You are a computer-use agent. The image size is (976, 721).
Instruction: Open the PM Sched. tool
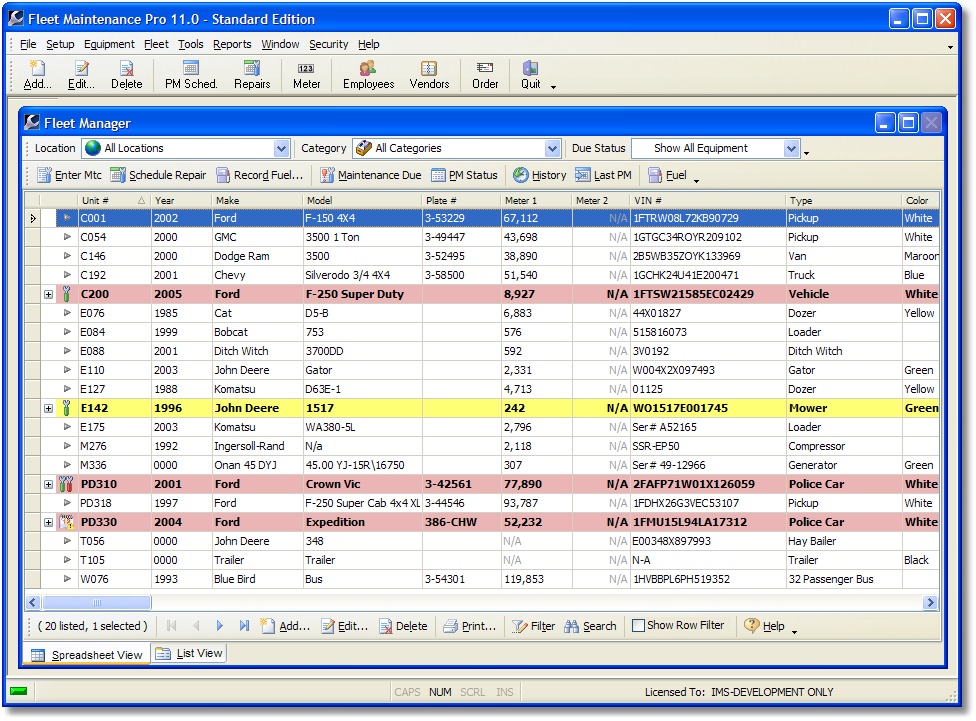190,75
